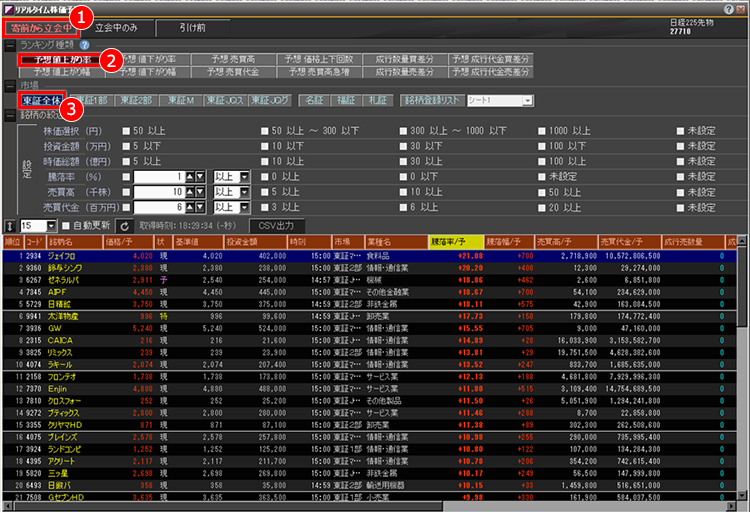Open the row count dropdown showing 15
The width and height of the screenshot is (750, 512).
(52, 226)
